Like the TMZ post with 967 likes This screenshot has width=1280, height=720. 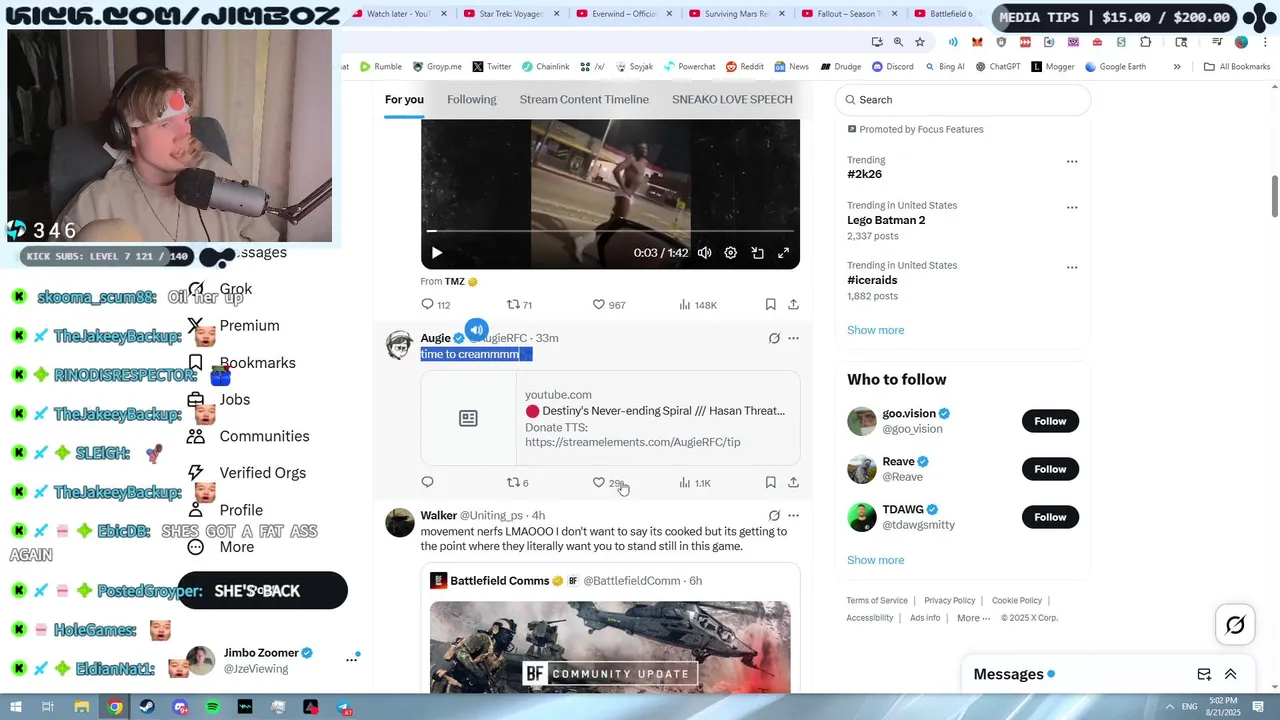608,304
